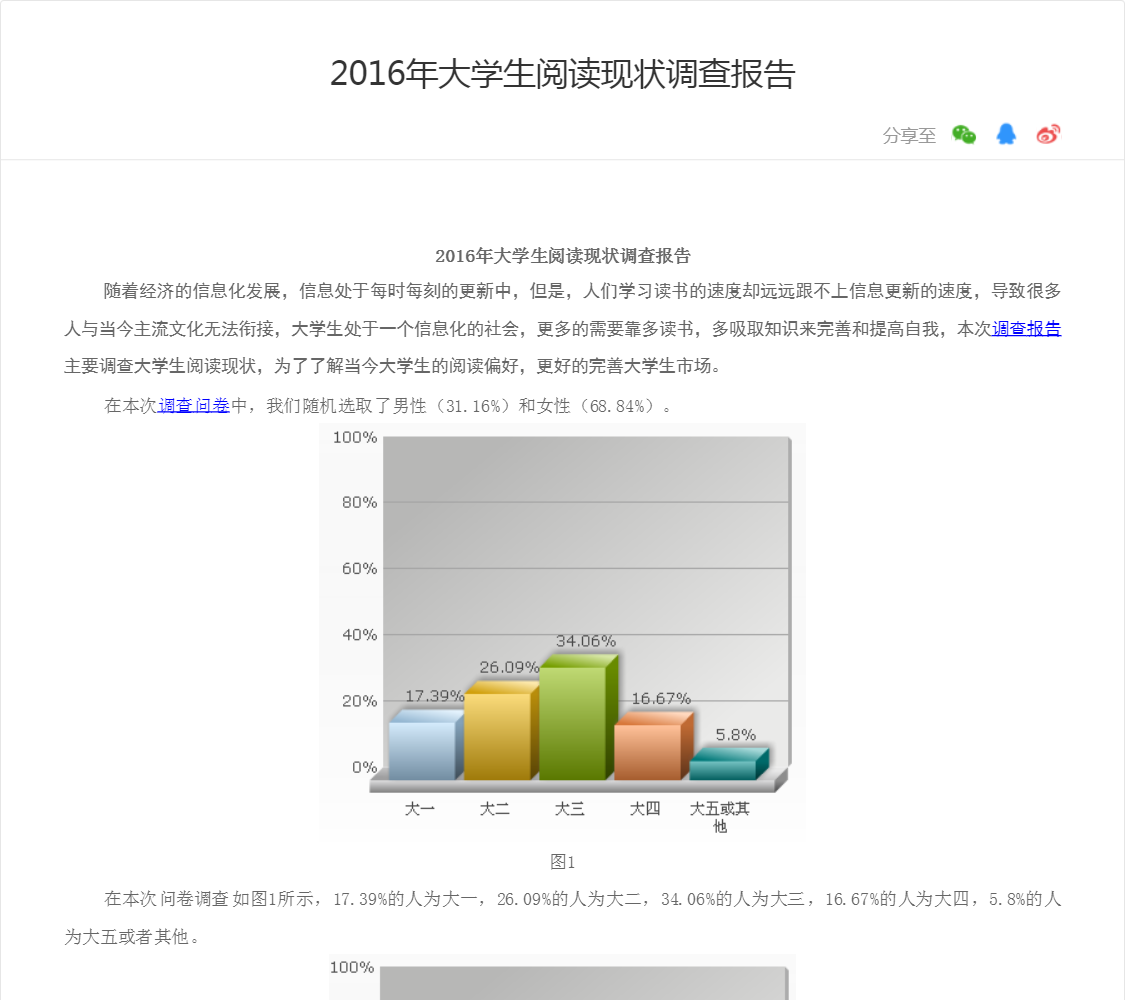The image size is (1125, 1000).
Task: Click the 60% axis value in first chart
Action: 359,569
